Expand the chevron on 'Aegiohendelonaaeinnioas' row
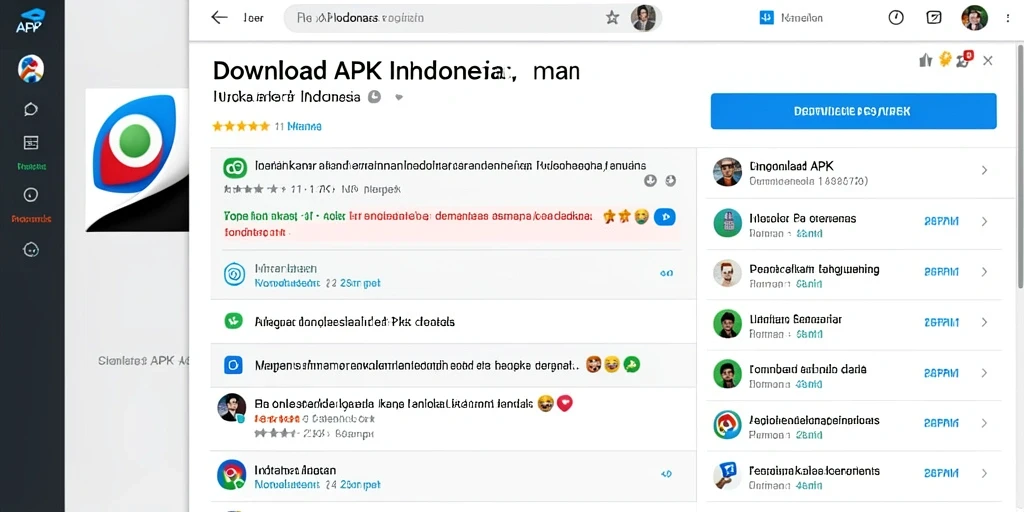Image resolution: width=1024 pixels, height=512 pixels. coord(984,423)
